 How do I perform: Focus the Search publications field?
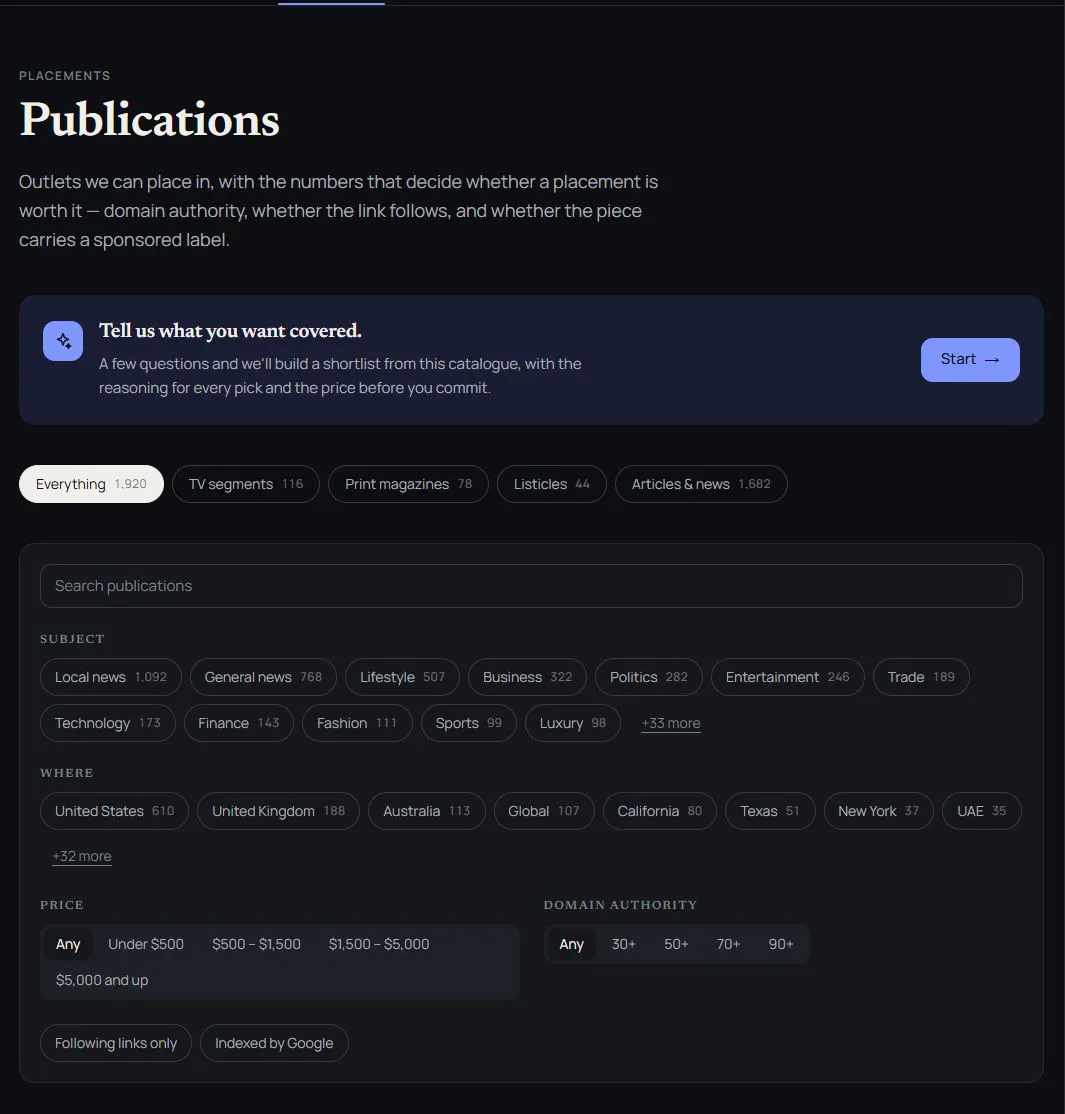click(531, 586)
